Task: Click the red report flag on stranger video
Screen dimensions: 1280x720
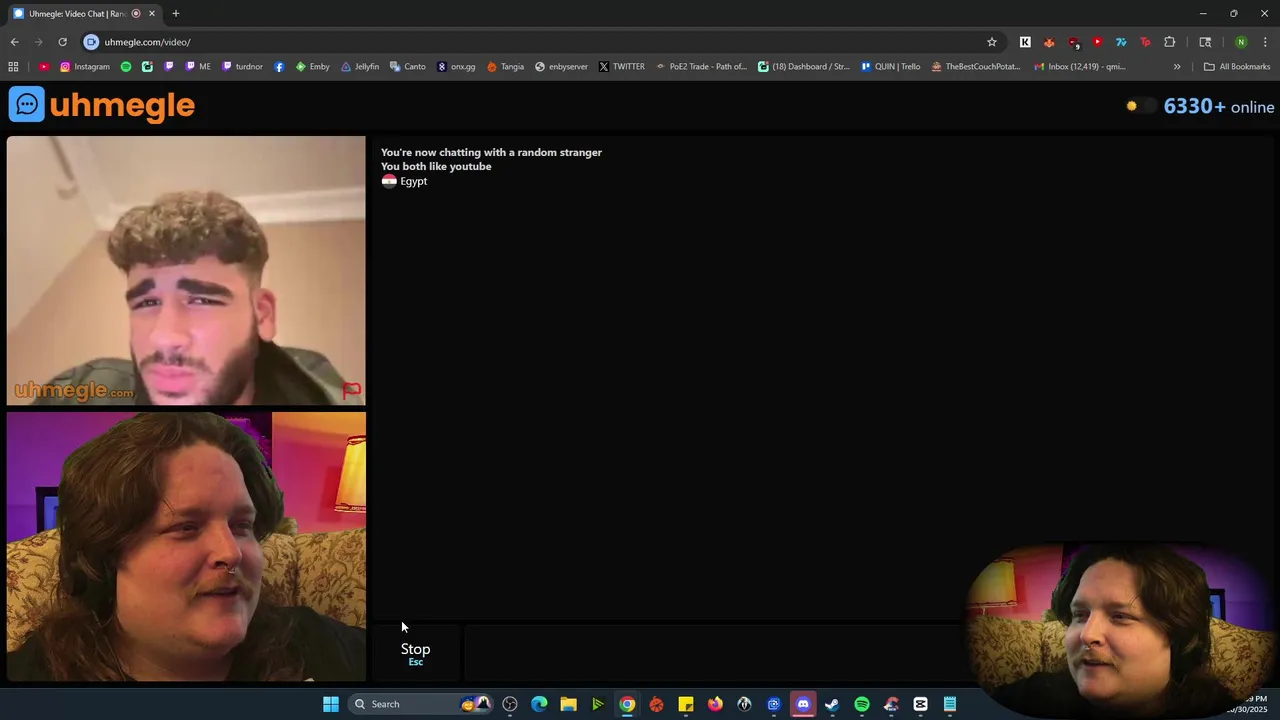Action: point(352,390)
